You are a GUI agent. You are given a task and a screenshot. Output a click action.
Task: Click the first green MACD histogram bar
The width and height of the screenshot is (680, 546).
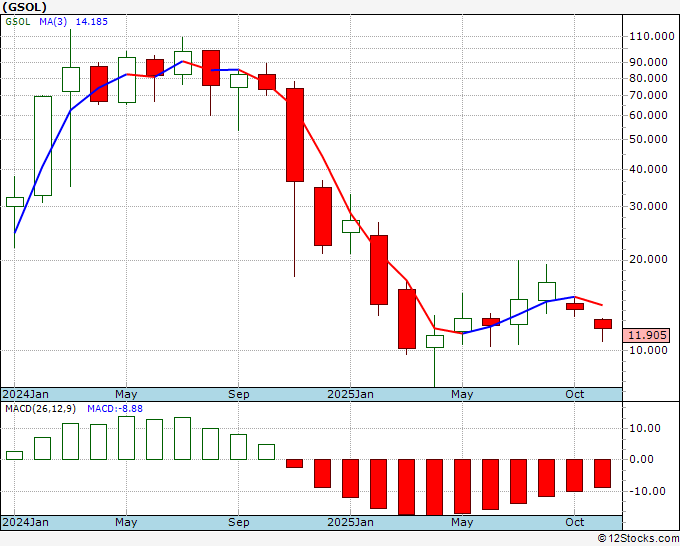click(x=14, y=455)
